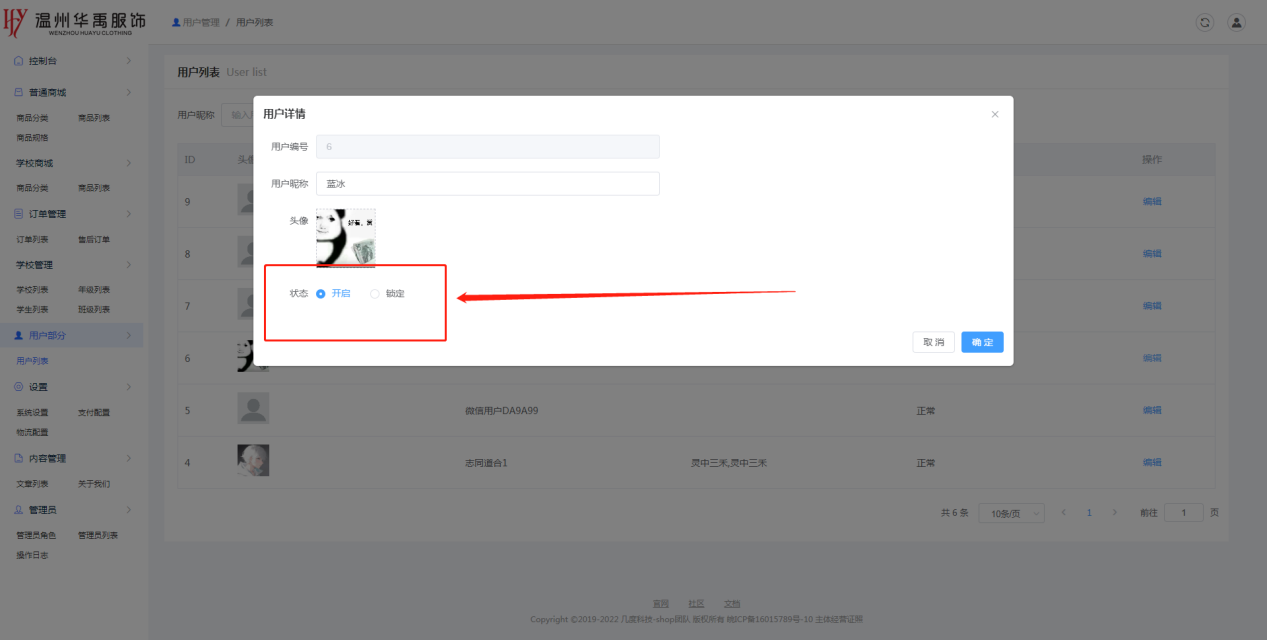Click the user avatar thumbnail in dialog
This screenshot has width=1267, height=640.
[x=346, y=238]
